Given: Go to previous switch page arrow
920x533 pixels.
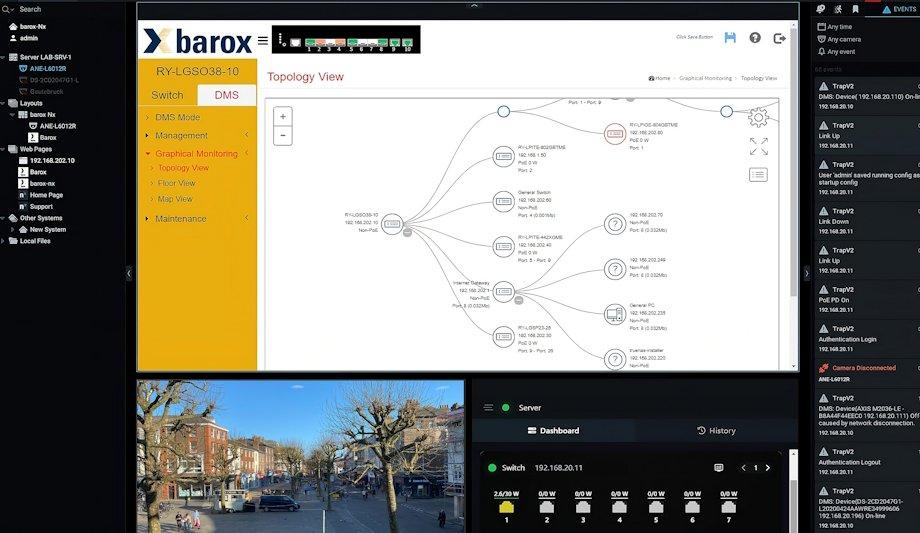Looking at the screenshot, I should tap(743, 468).
